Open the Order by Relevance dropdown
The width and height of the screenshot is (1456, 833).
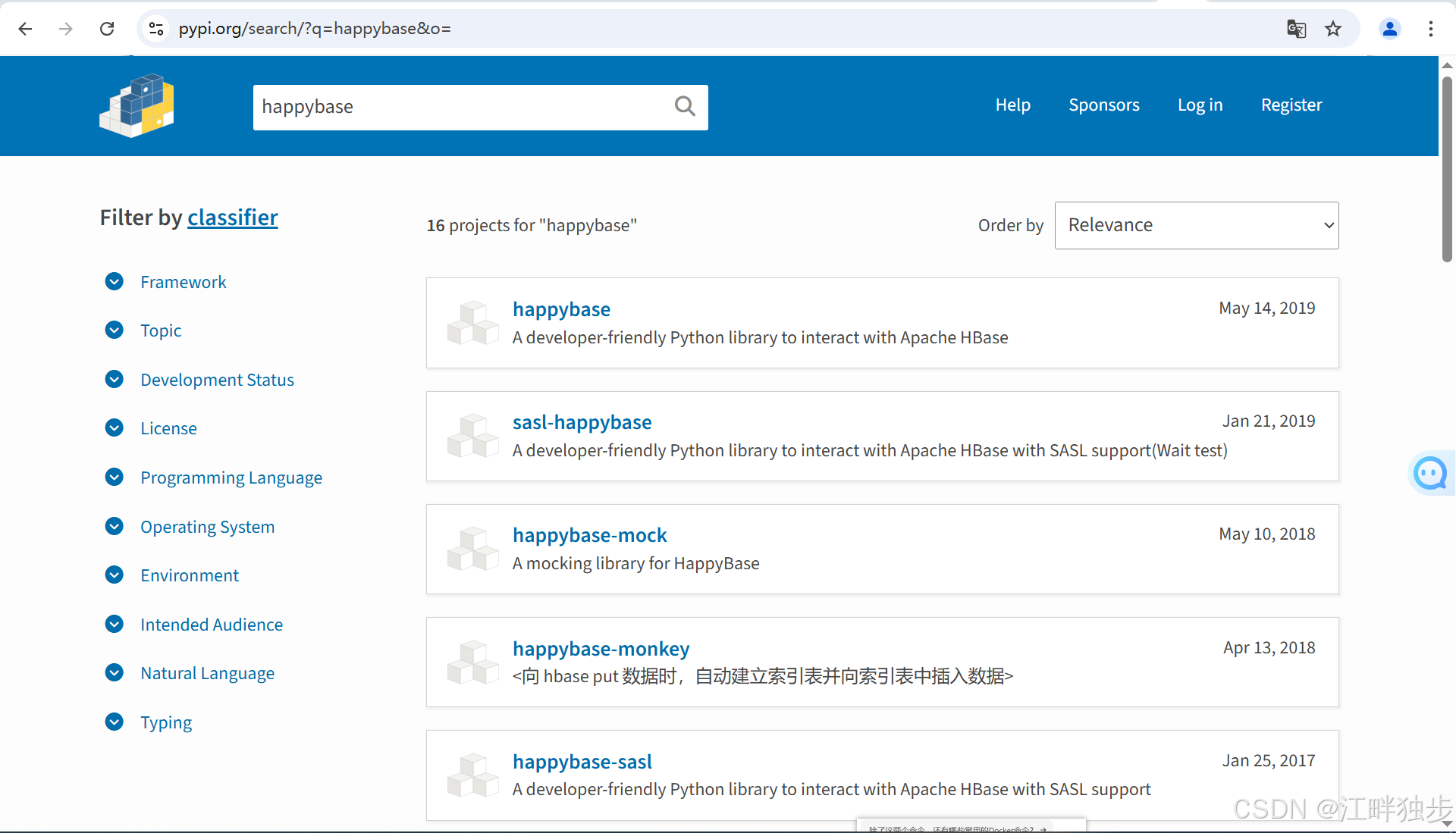[1196, 225]
